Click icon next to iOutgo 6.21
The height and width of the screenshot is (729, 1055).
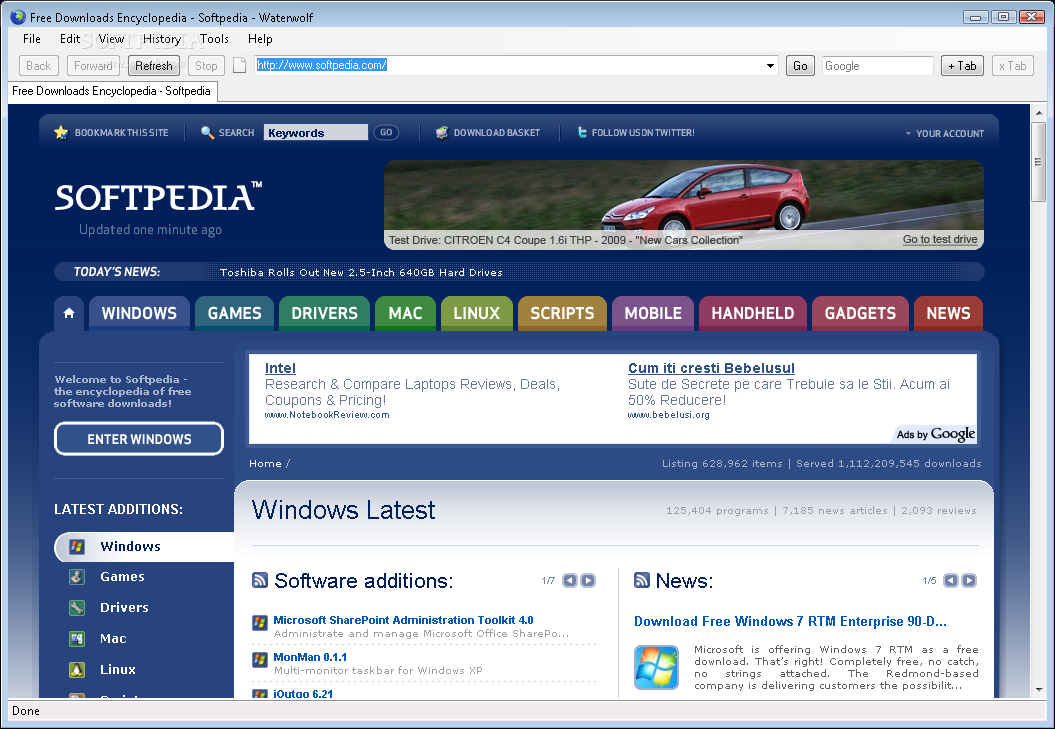260,693
